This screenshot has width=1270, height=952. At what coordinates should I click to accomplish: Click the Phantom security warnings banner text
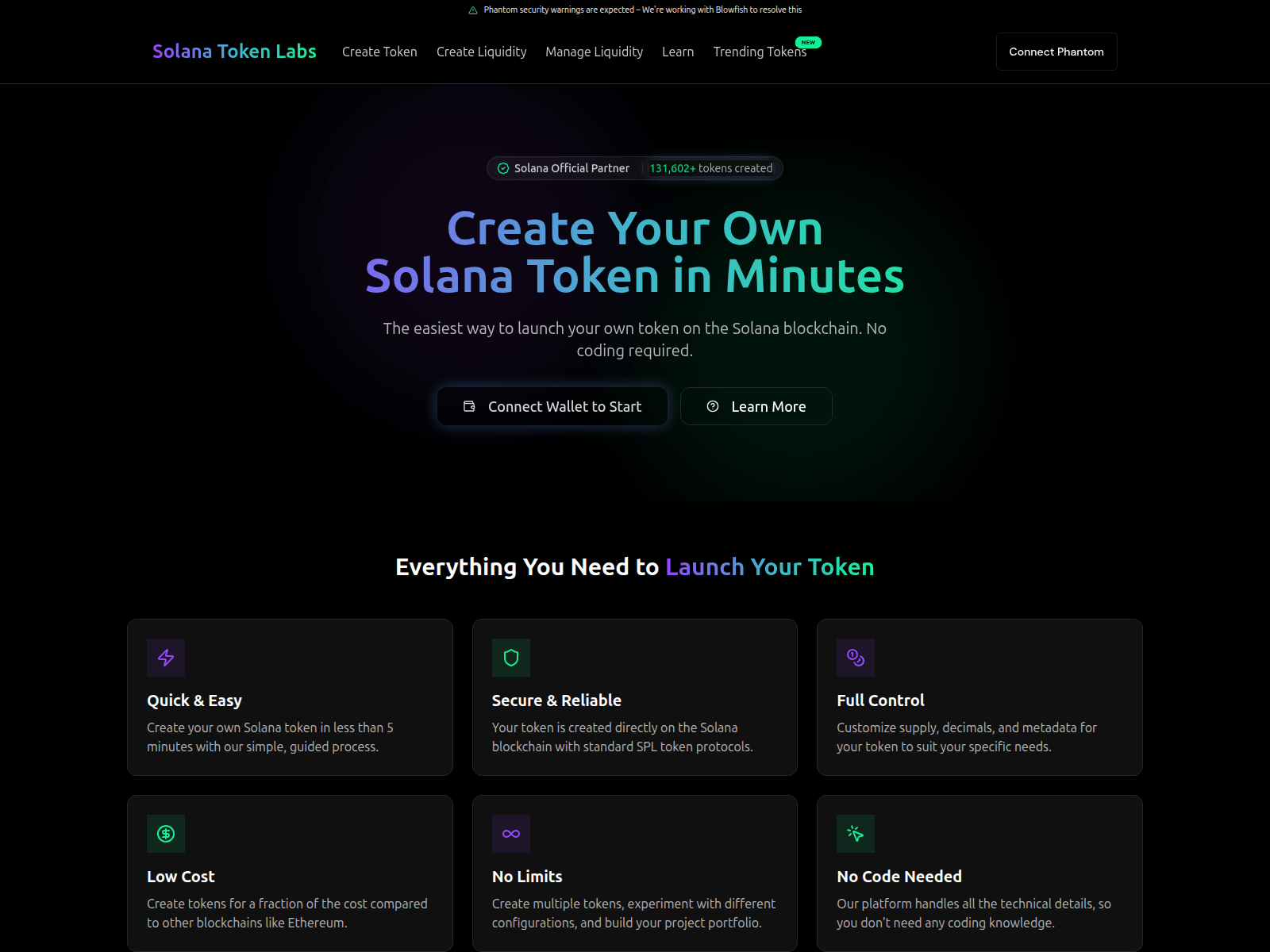coord(643,10)
